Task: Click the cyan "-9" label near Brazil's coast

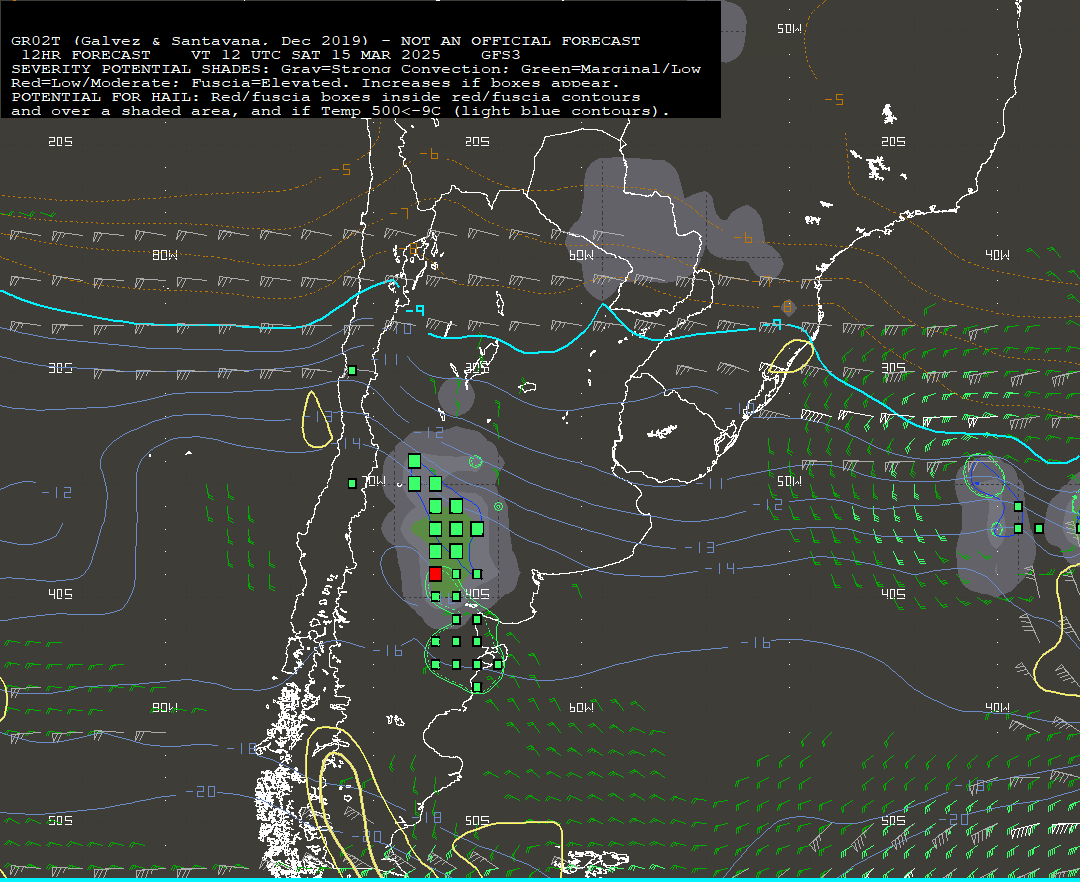Action: click(772, 324)
